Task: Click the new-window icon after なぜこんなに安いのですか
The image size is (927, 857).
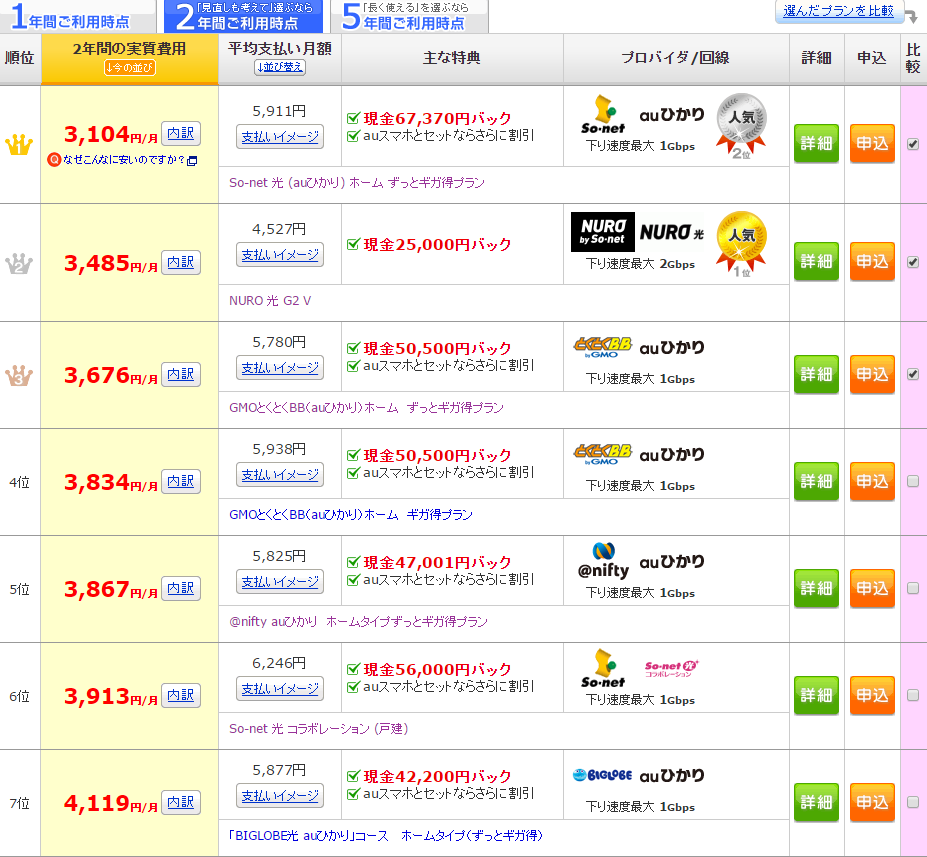Action: (x=192, y=161)
